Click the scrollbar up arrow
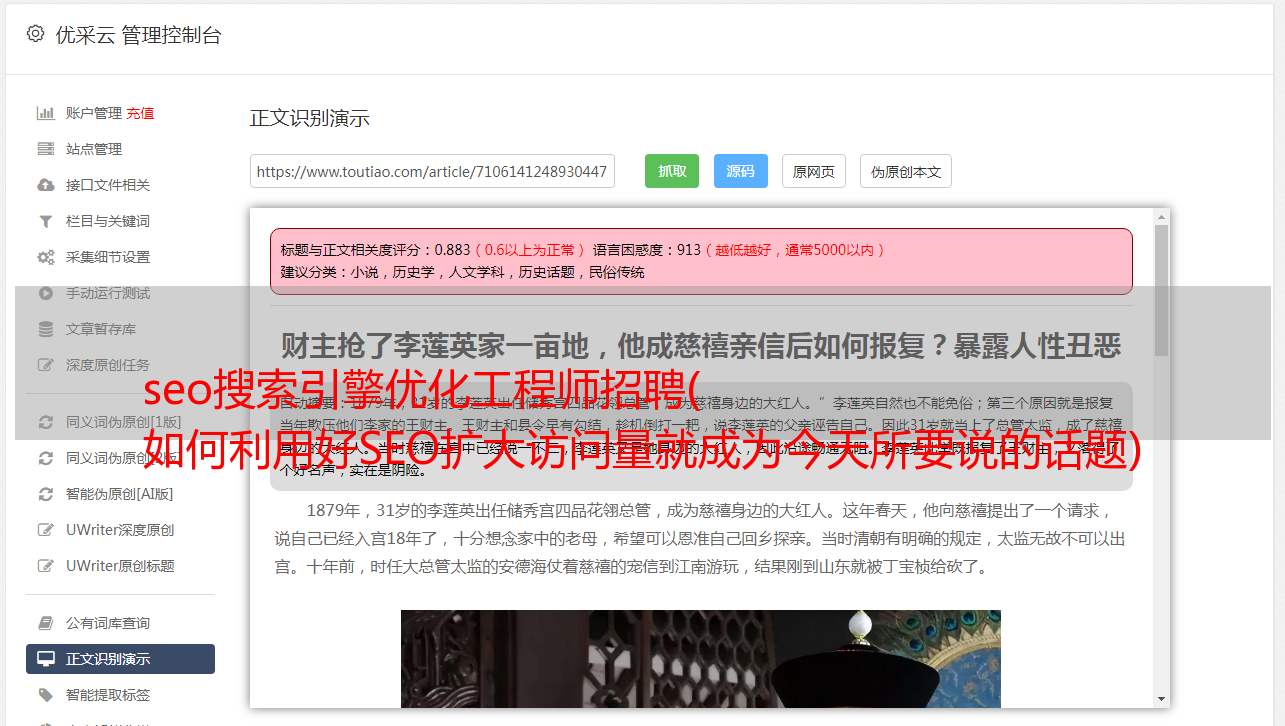Image resolution: width=1285 pixels, height=726 pixels. click(x=1161, y=216)
